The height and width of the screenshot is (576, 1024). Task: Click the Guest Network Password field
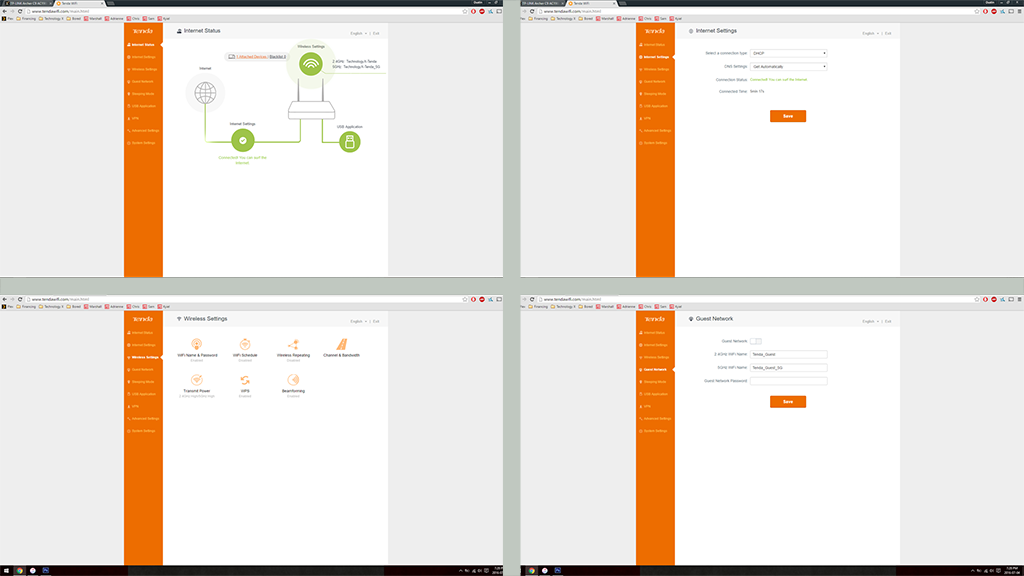coord(789,380)
